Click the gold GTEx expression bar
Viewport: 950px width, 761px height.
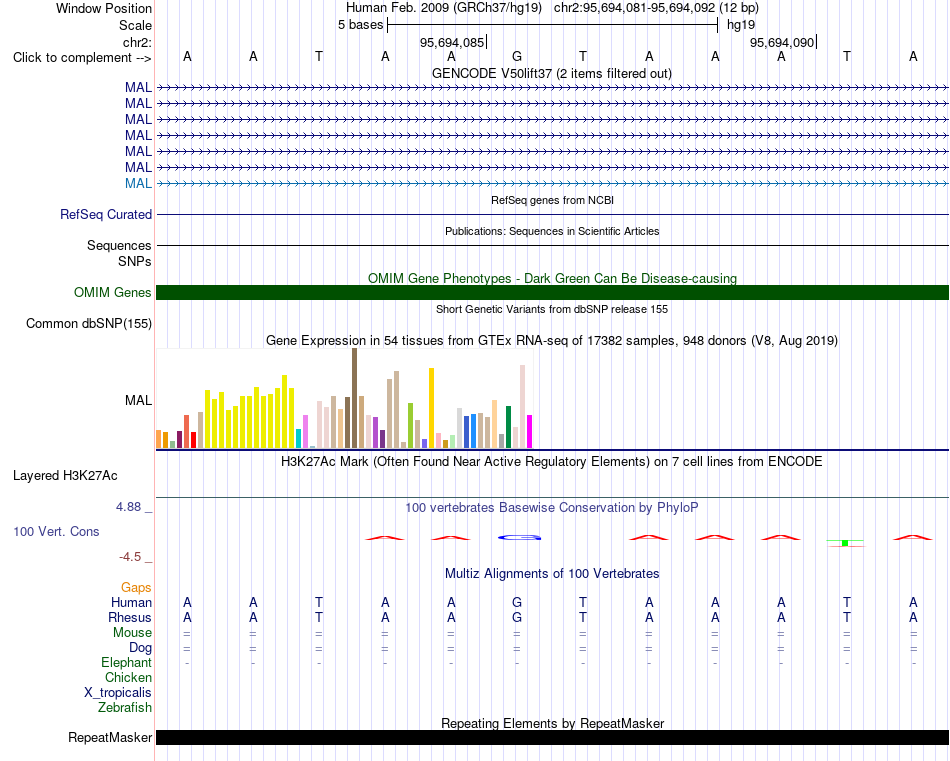point(431,408)
